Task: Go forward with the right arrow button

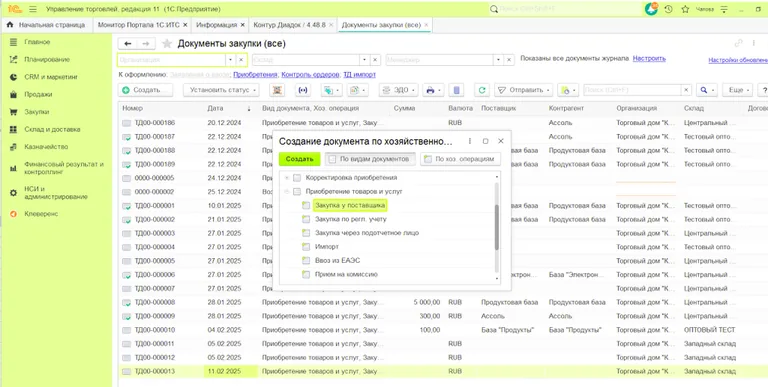Action: click(x=146, y=44)
